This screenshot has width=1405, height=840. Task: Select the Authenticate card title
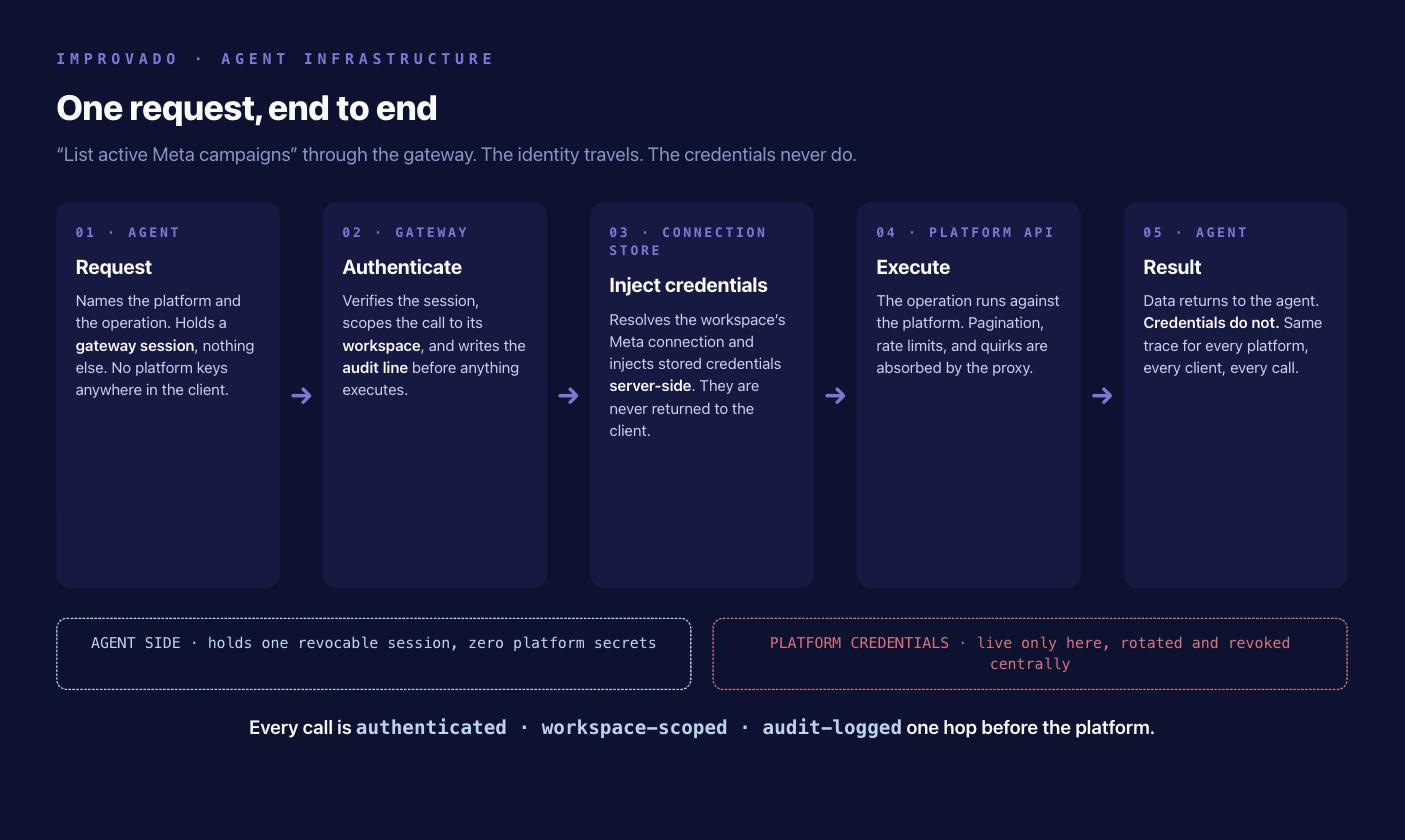[x=402, y=267]
